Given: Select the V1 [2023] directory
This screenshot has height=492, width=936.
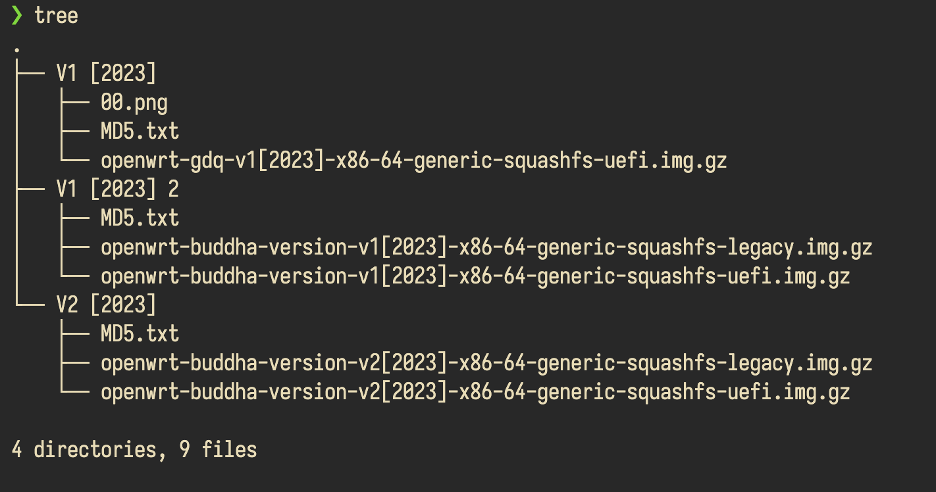Looking at the screenshot, I should coord(106,73).
